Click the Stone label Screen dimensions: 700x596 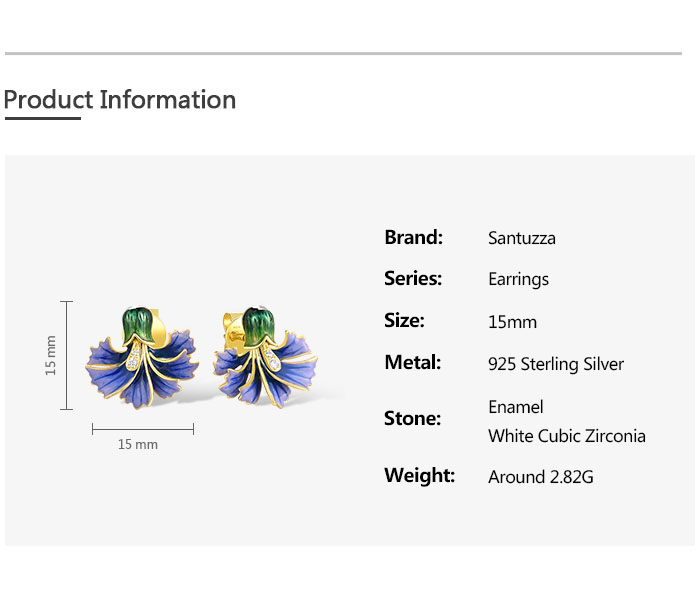[412, 418]
